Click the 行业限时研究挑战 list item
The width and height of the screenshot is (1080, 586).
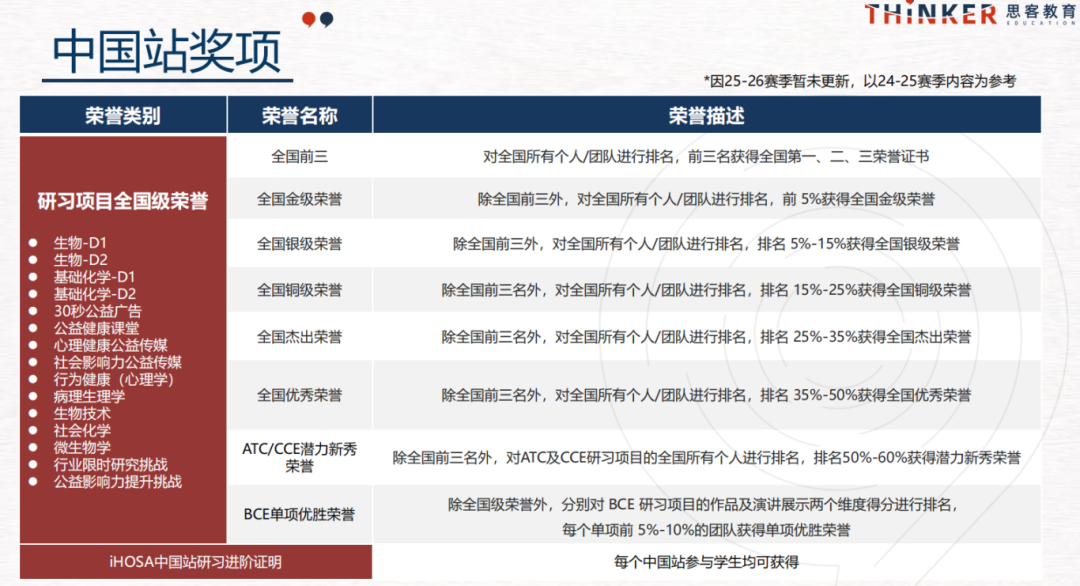click(110, 464)
